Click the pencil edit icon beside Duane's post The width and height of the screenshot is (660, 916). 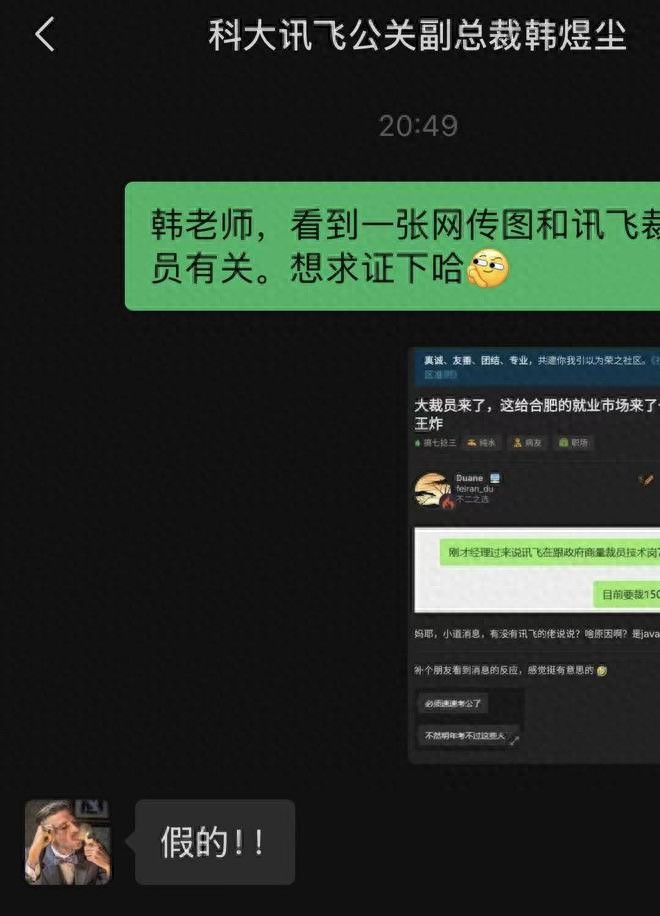pyautogui.click(x=646, y=480)
